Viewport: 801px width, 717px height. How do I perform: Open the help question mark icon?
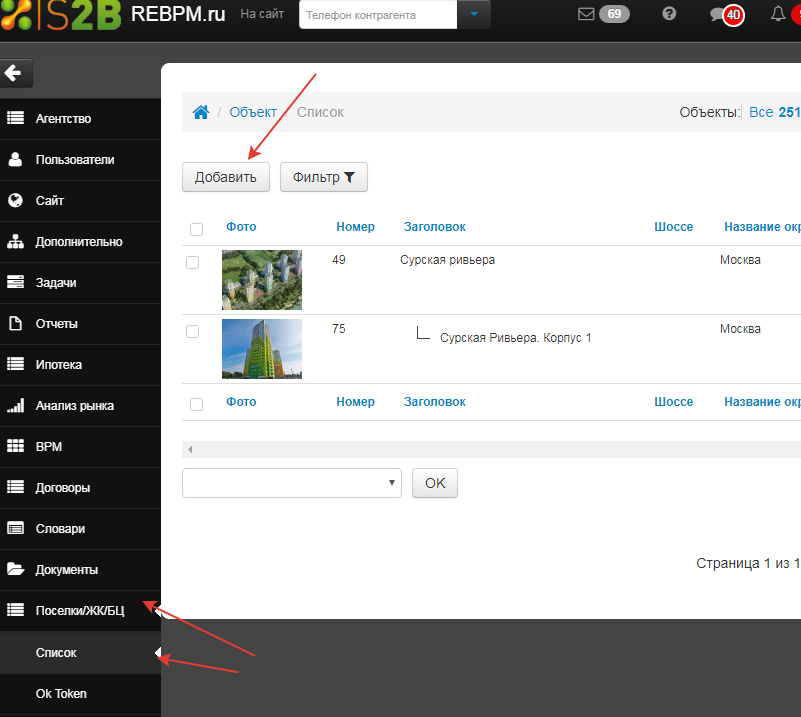(x=669, y=14)
